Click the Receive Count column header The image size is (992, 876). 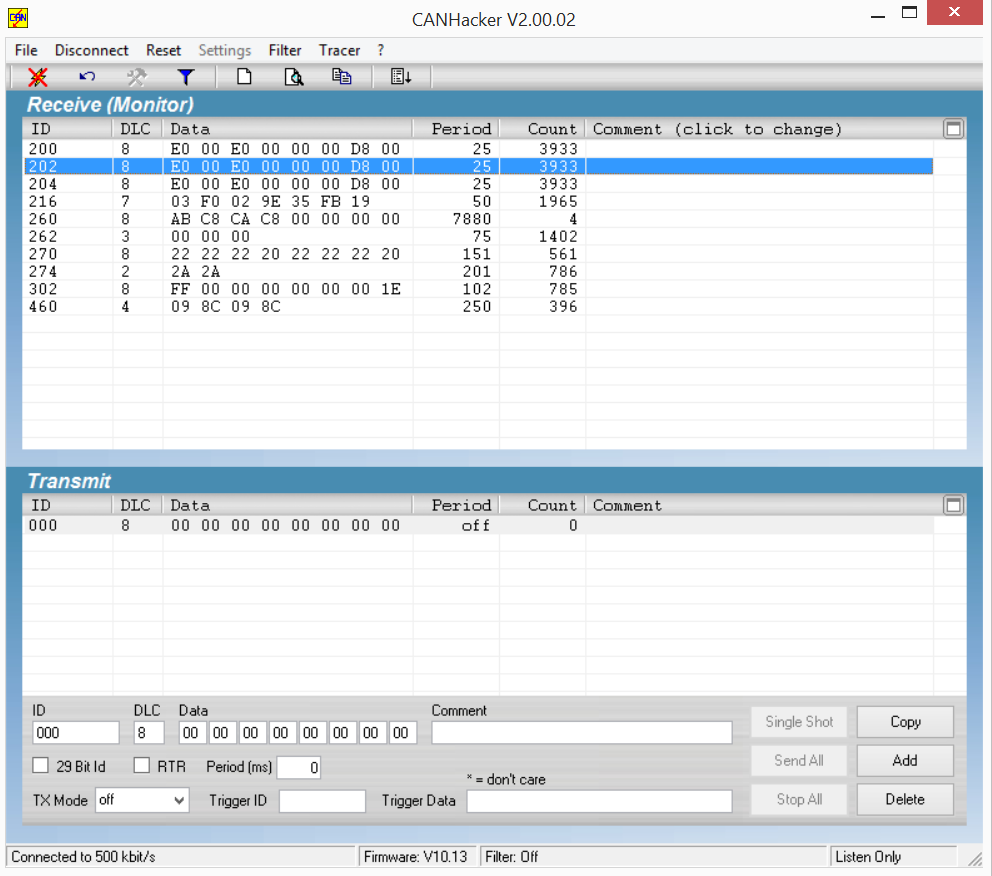(x=543, y=129)
